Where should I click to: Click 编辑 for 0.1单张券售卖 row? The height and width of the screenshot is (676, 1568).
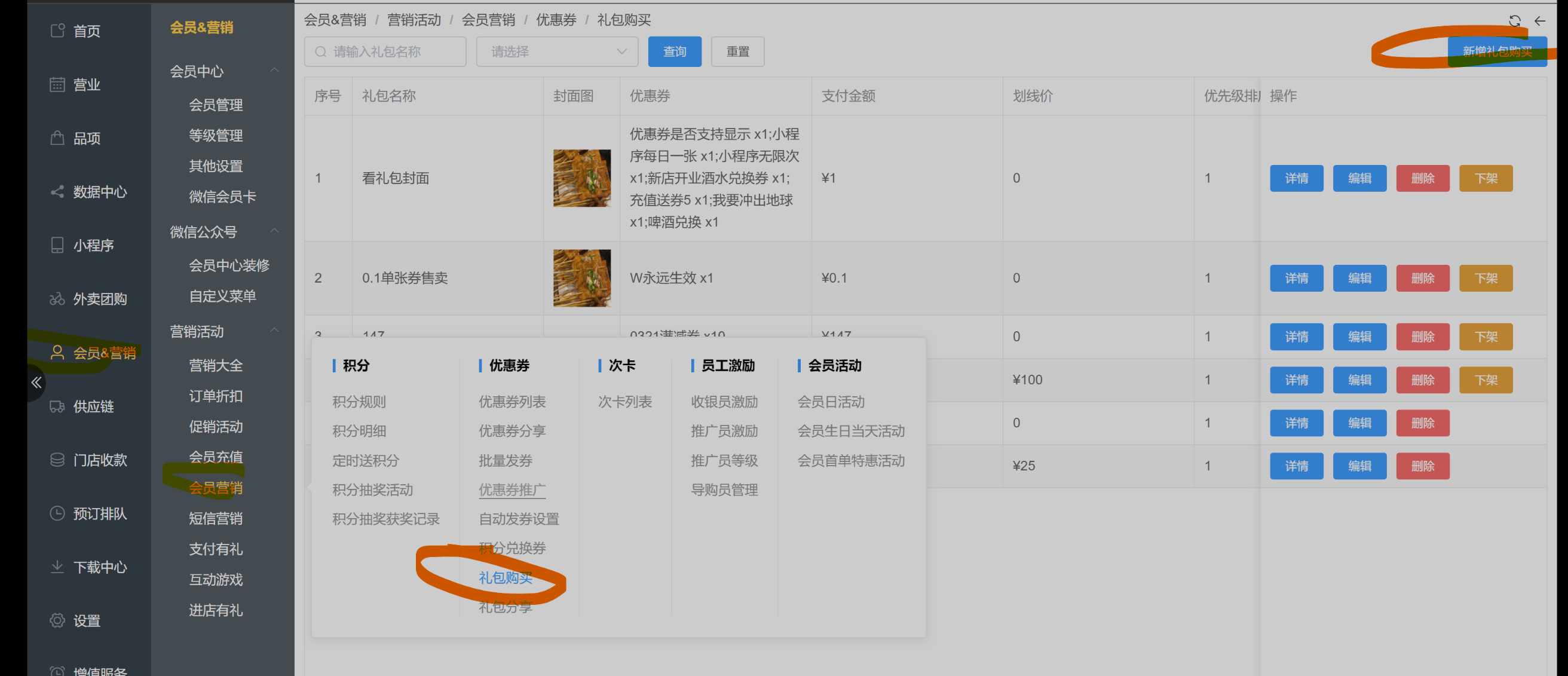point(1360,279)
